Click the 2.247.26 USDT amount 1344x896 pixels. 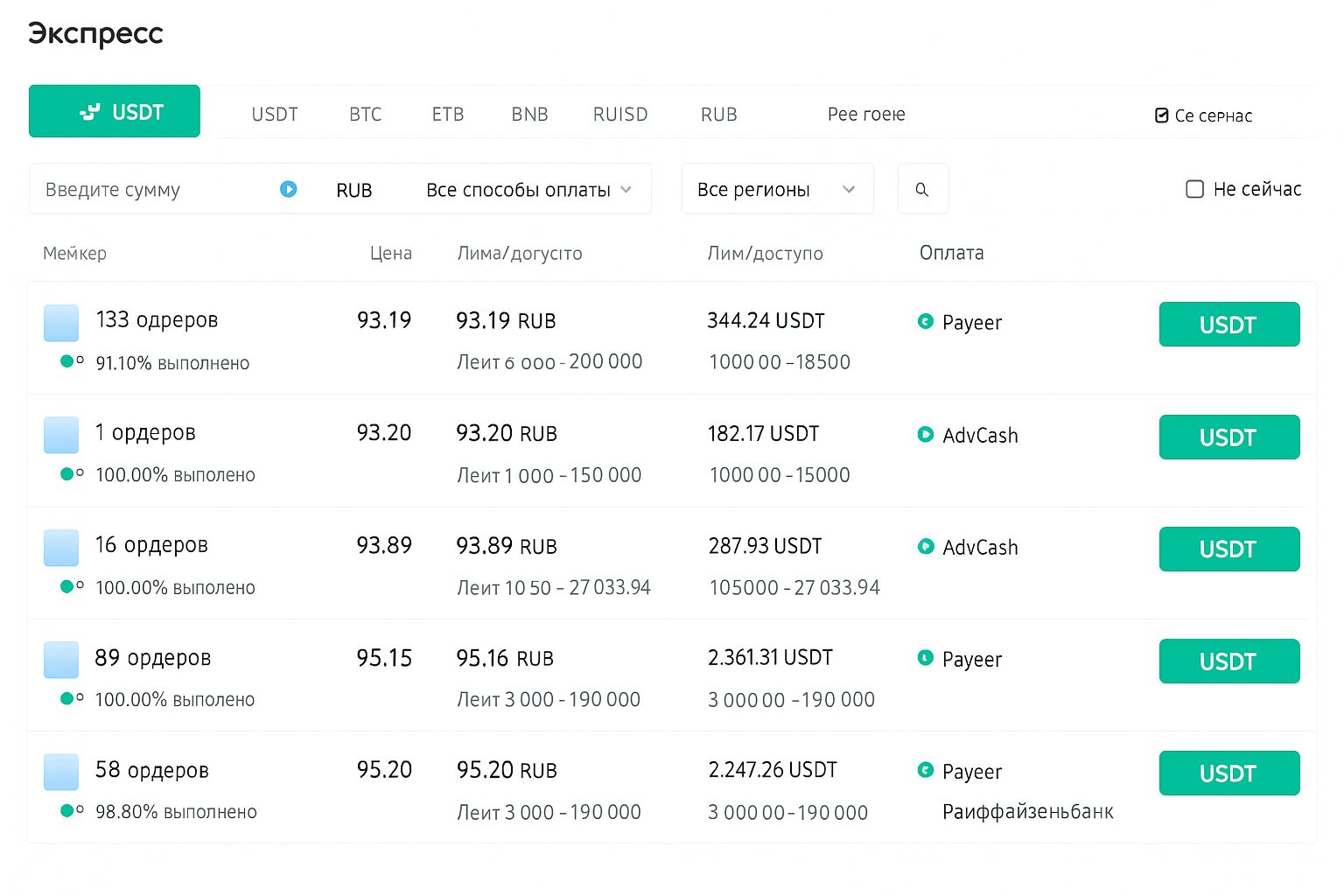773,770
